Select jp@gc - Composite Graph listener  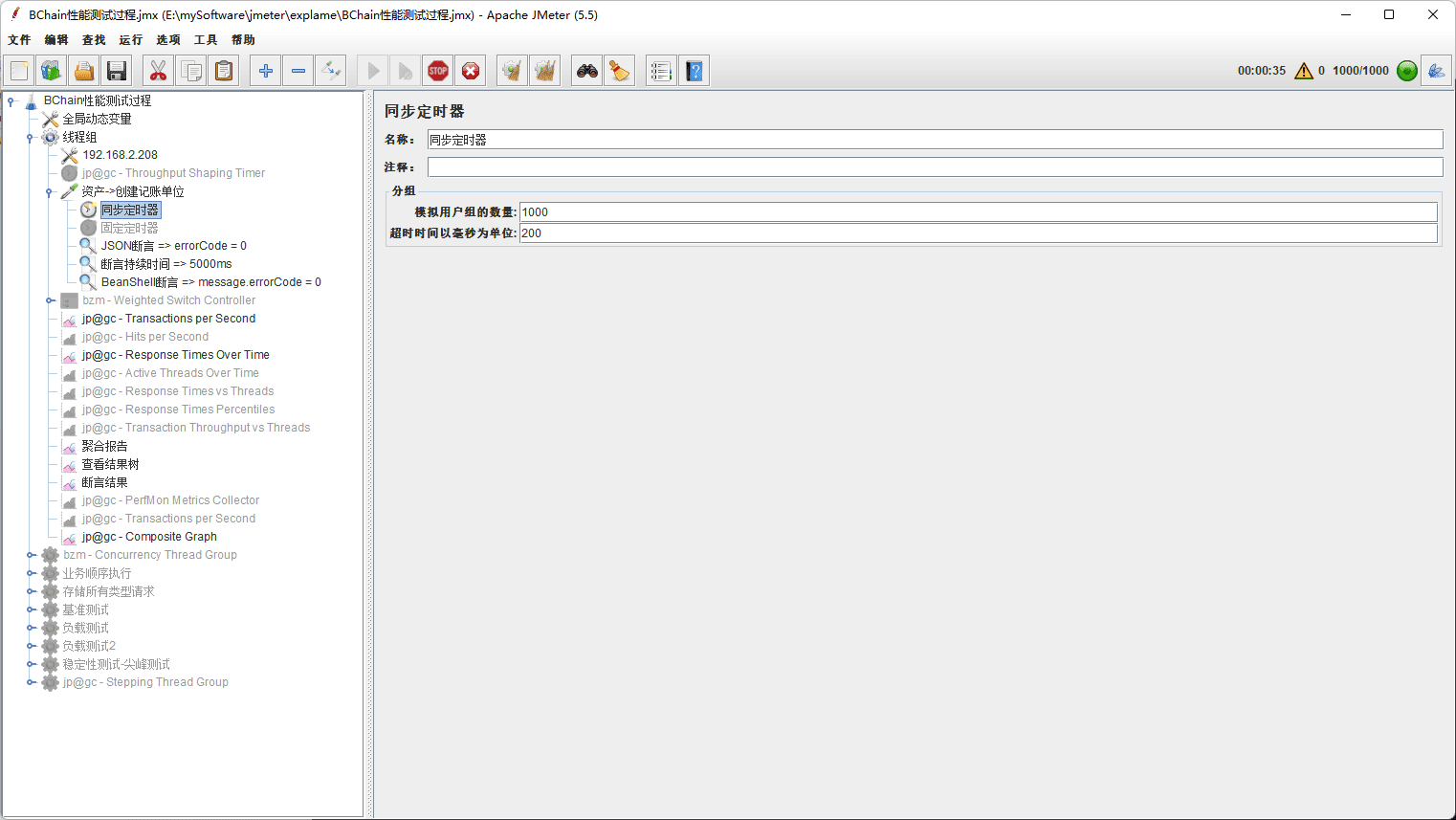click(x=149, y=537)
